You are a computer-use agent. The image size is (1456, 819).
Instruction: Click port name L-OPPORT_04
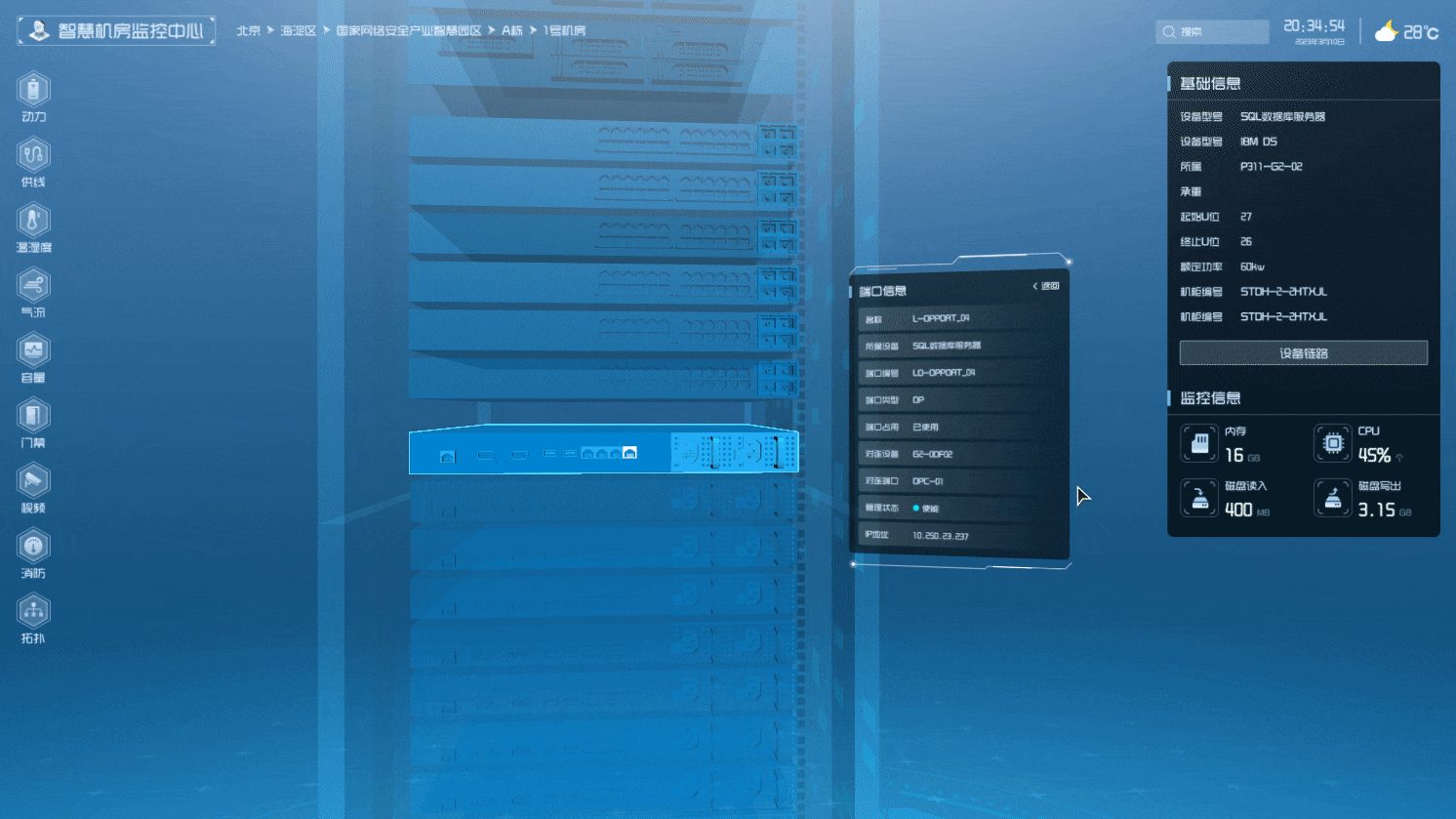pos(941,318)
